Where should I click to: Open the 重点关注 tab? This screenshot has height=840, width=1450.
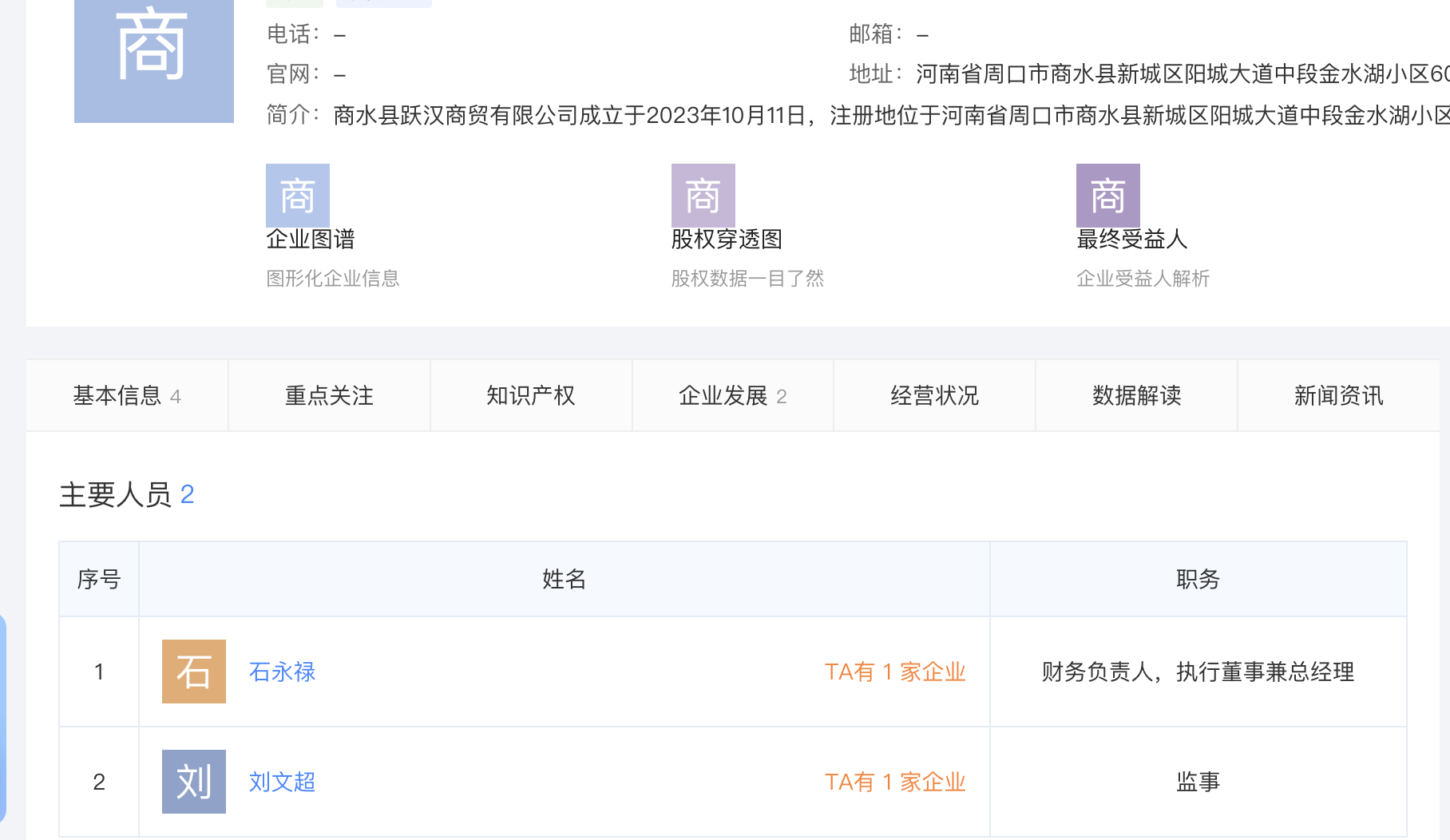(x=329, y=396)
